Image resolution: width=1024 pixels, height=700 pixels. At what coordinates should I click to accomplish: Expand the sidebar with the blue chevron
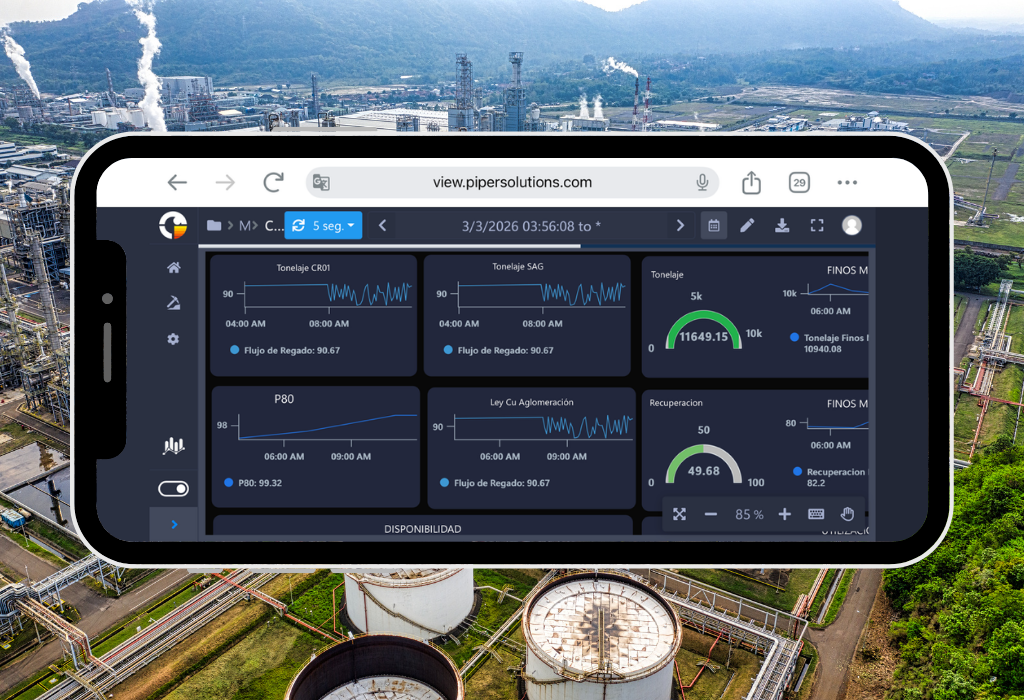[174, 524]
